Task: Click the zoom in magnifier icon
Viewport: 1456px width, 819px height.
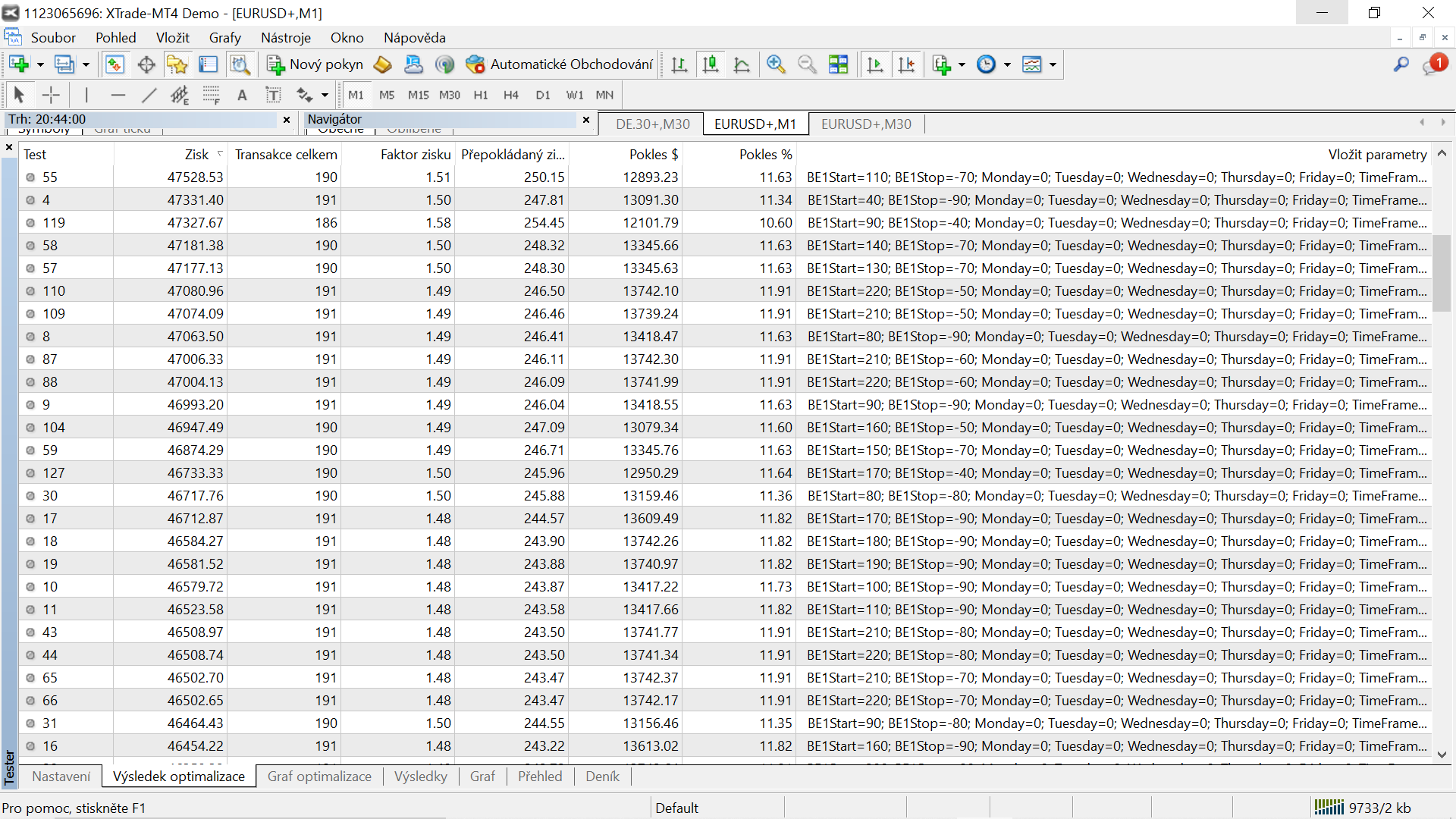Action: point(775,64)
